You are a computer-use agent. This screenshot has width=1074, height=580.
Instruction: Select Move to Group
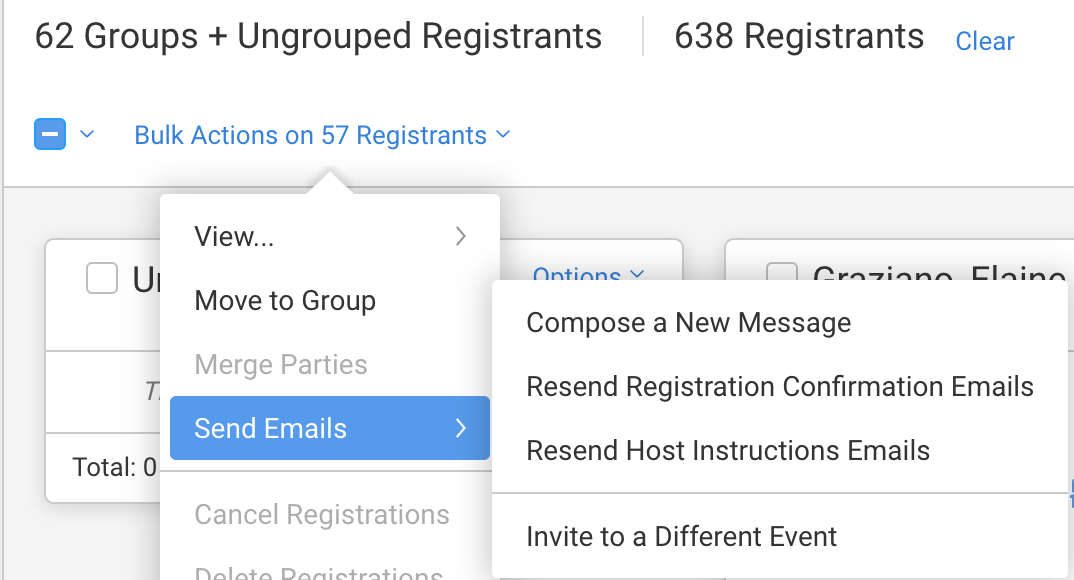pyautogui.click(x=285, y=300)
